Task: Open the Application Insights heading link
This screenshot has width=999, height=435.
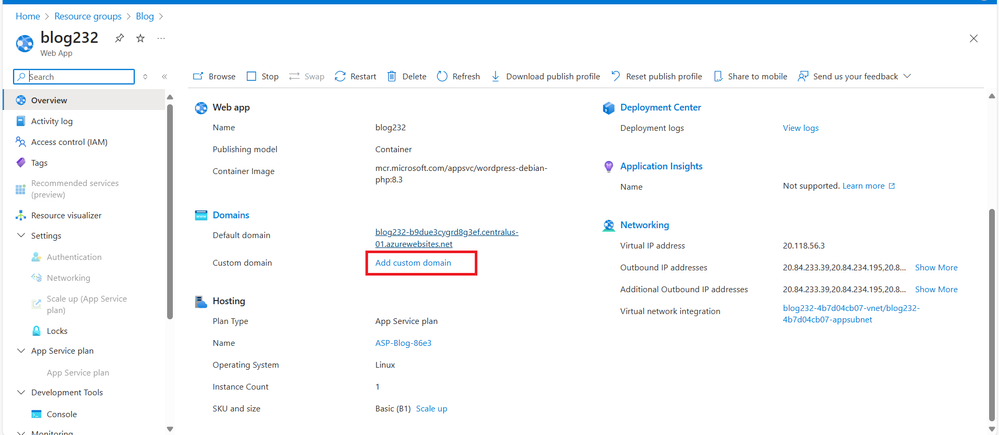Action: [x=661, y=166]
